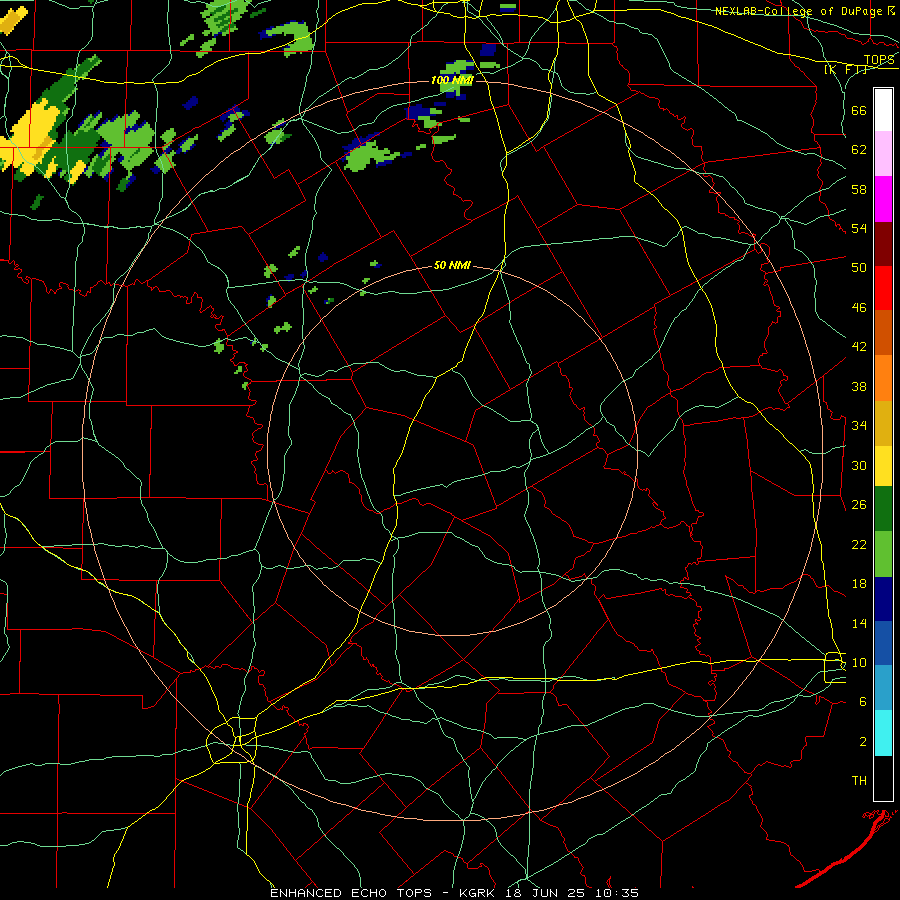This screenshot has width=900, height=900.
Task: Click the legend value 54
Action: (859, 228)
